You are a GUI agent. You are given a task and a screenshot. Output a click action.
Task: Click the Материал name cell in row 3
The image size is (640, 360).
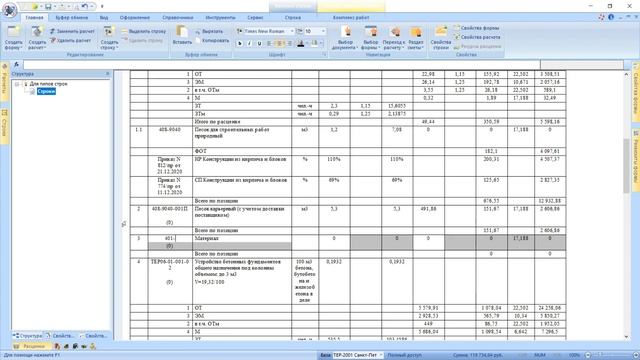(x=242, y=238)
